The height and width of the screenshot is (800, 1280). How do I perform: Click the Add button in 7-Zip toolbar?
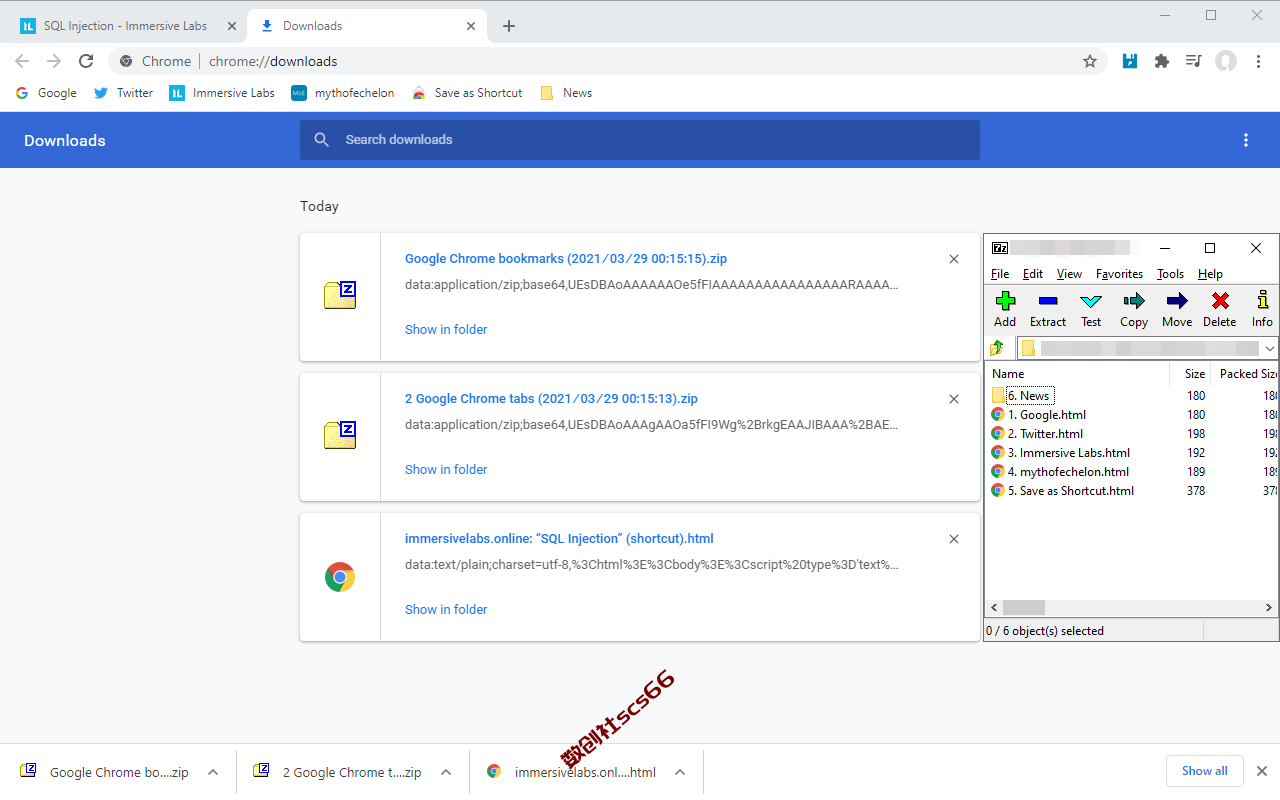pos(1005,308)
